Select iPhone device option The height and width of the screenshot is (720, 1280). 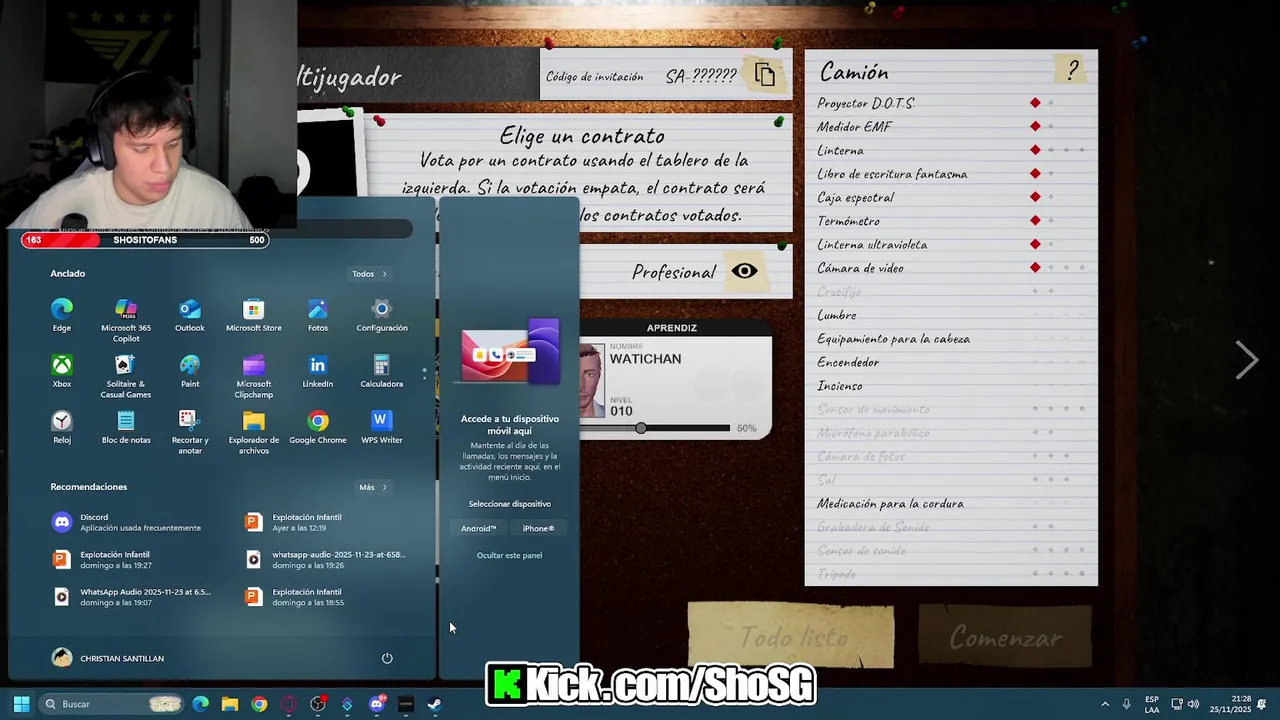(538, 528)
